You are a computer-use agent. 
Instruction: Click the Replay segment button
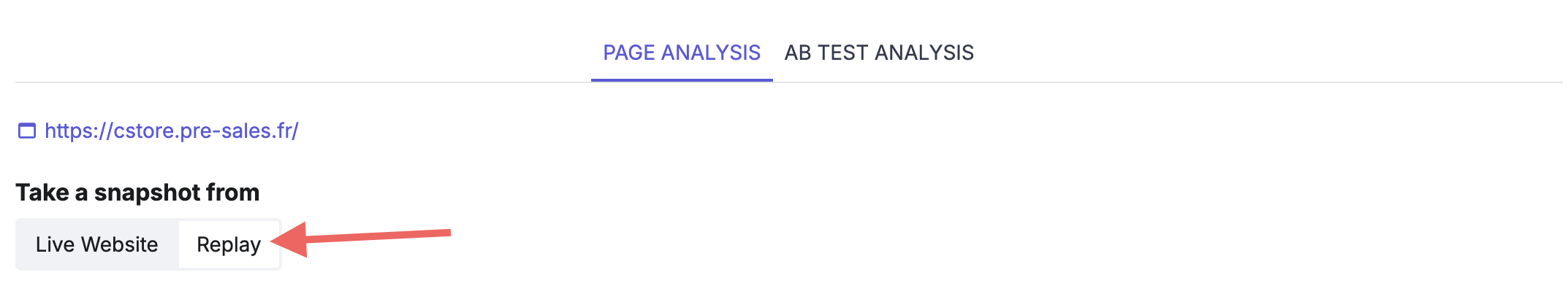click(229, 244)
